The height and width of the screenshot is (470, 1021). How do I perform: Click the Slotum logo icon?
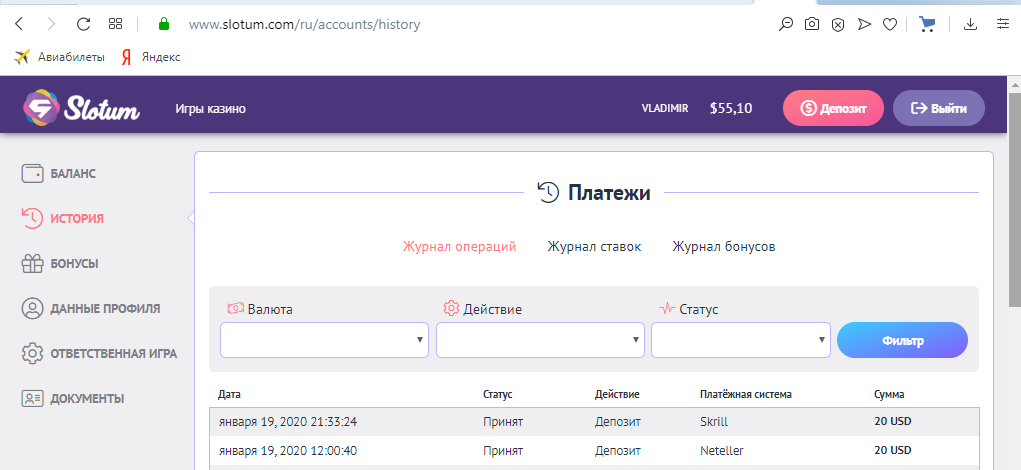click(40, 107)
